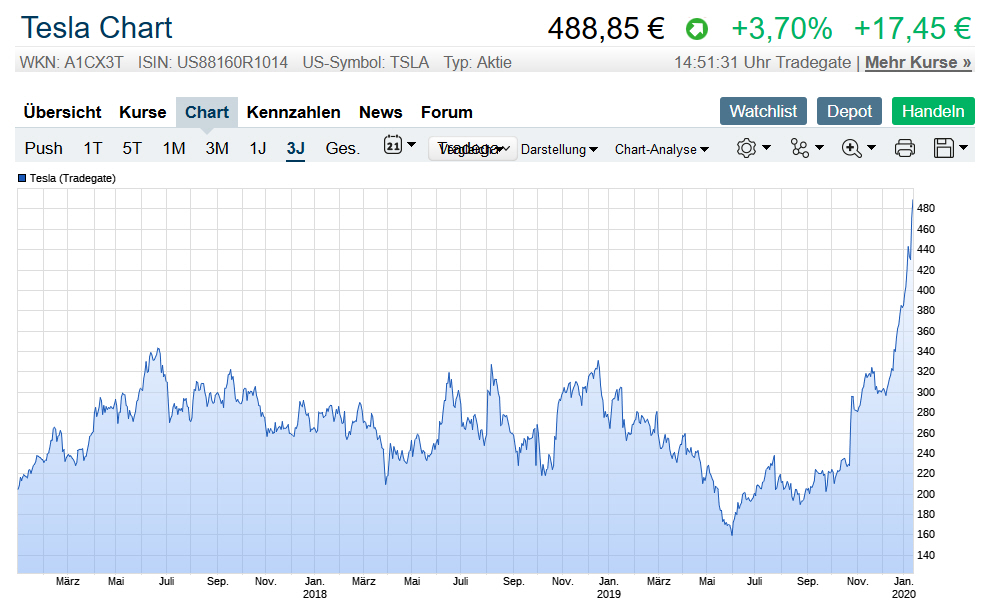
Task: Open the Forum tab
Action: point(447,112)
